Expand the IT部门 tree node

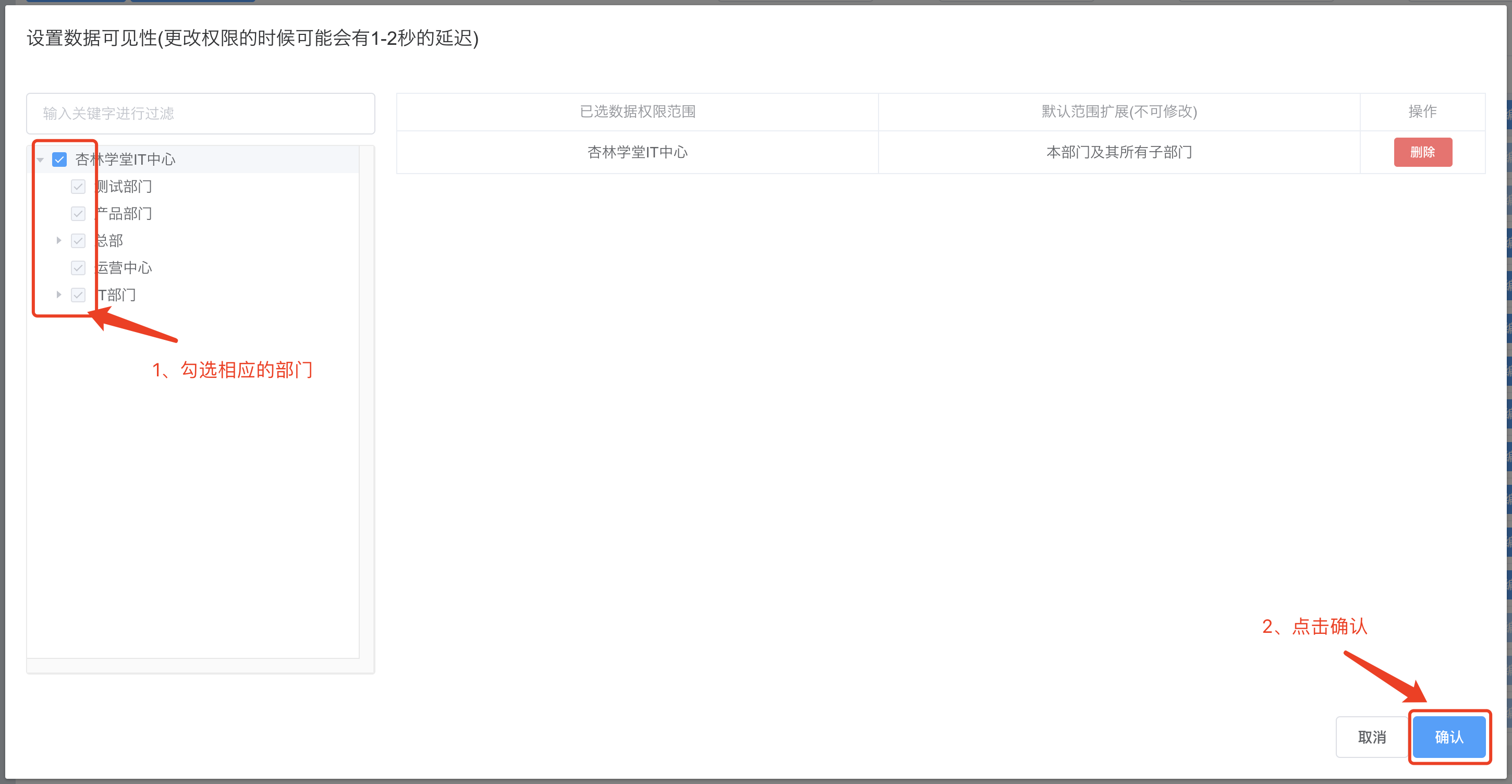(x=59, y=295)
